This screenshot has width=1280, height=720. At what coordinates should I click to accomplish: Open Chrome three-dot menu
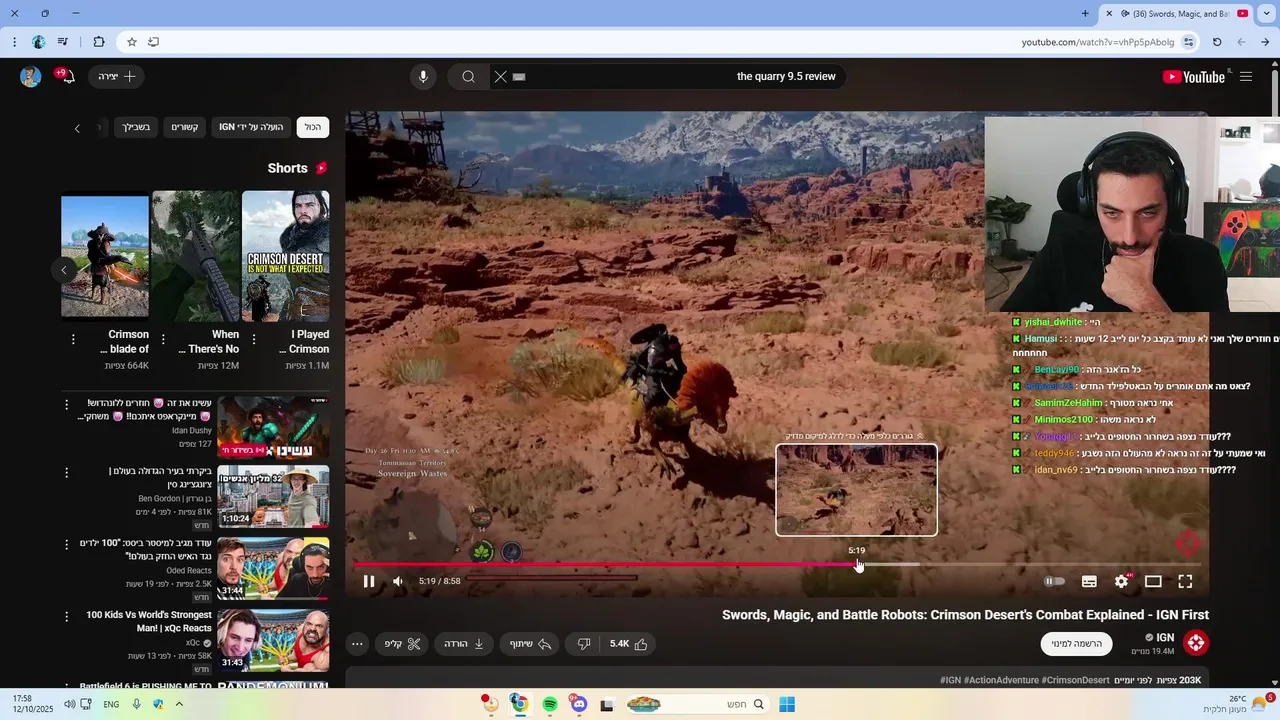(x=14, y=42)
